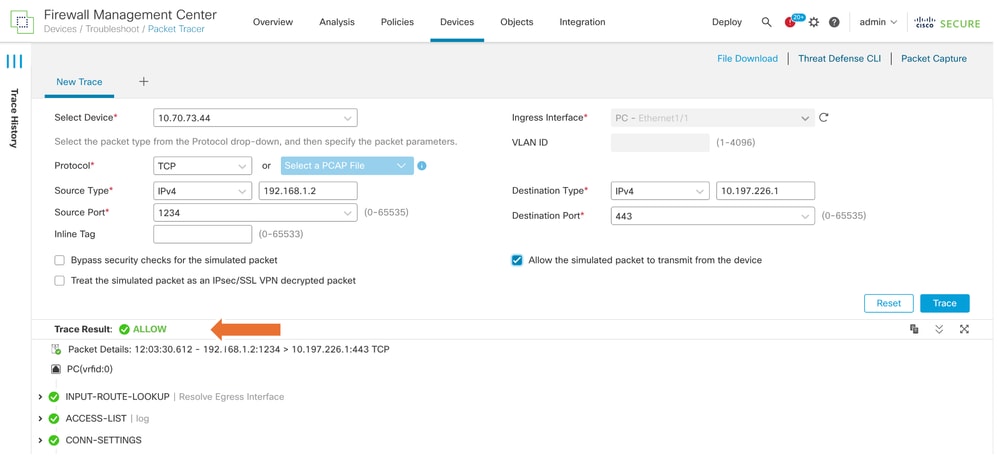Click the Firewall Management Center logo icon
Viewport: 998px width, 475px height.
(x=22, y=21)
